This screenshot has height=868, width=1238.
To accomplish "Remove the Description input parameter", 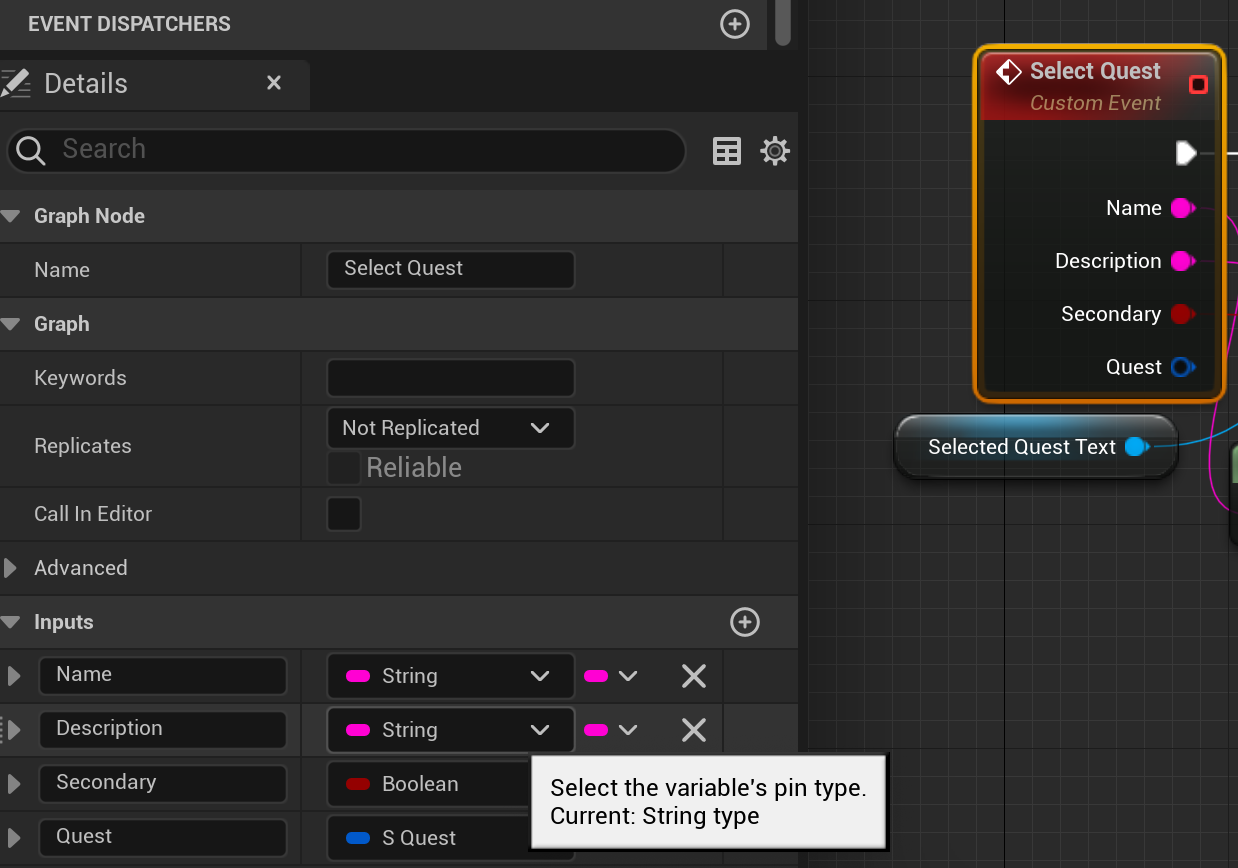I will [x=694, y=730].
